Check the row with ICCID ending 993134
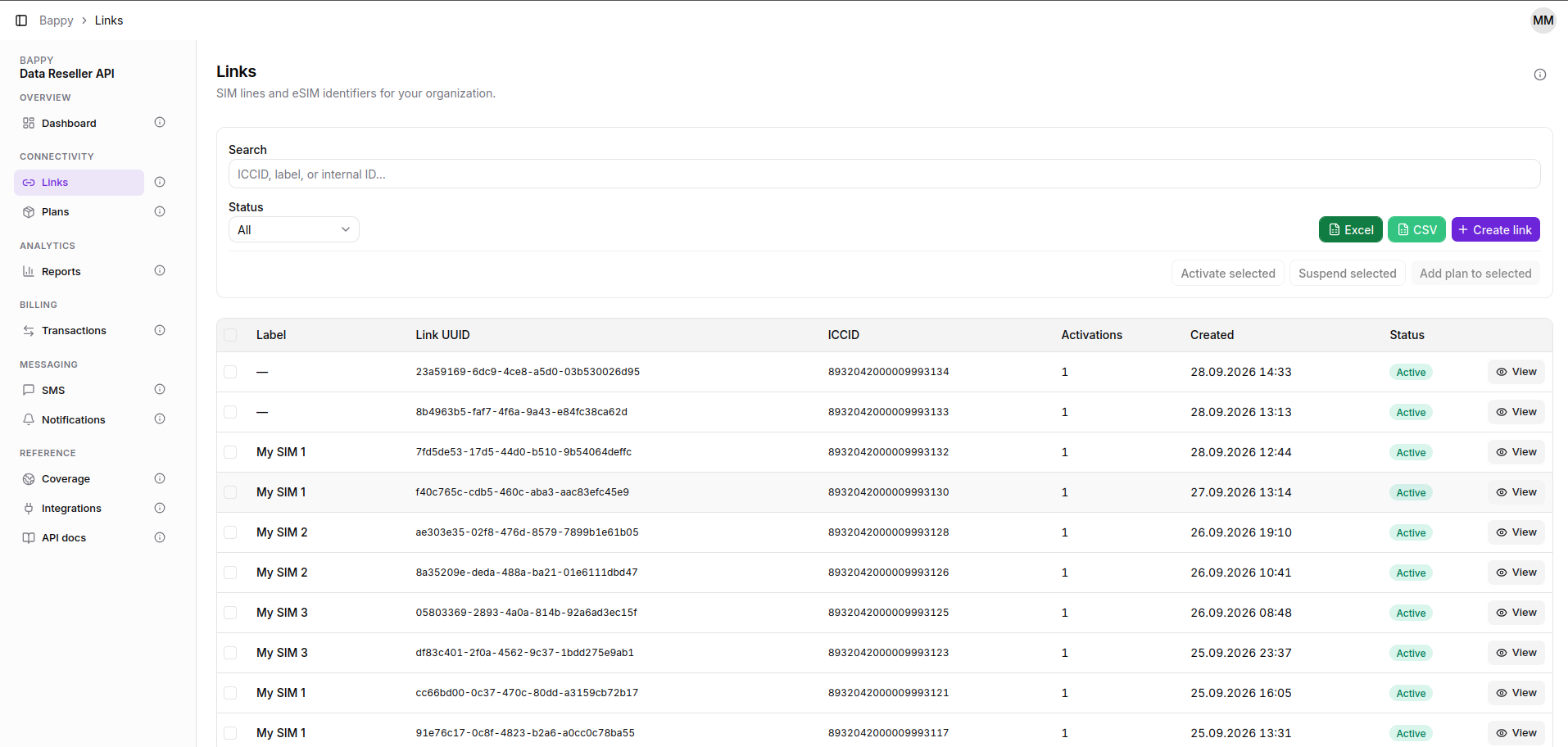The image size is (1568, 747). 230,372
